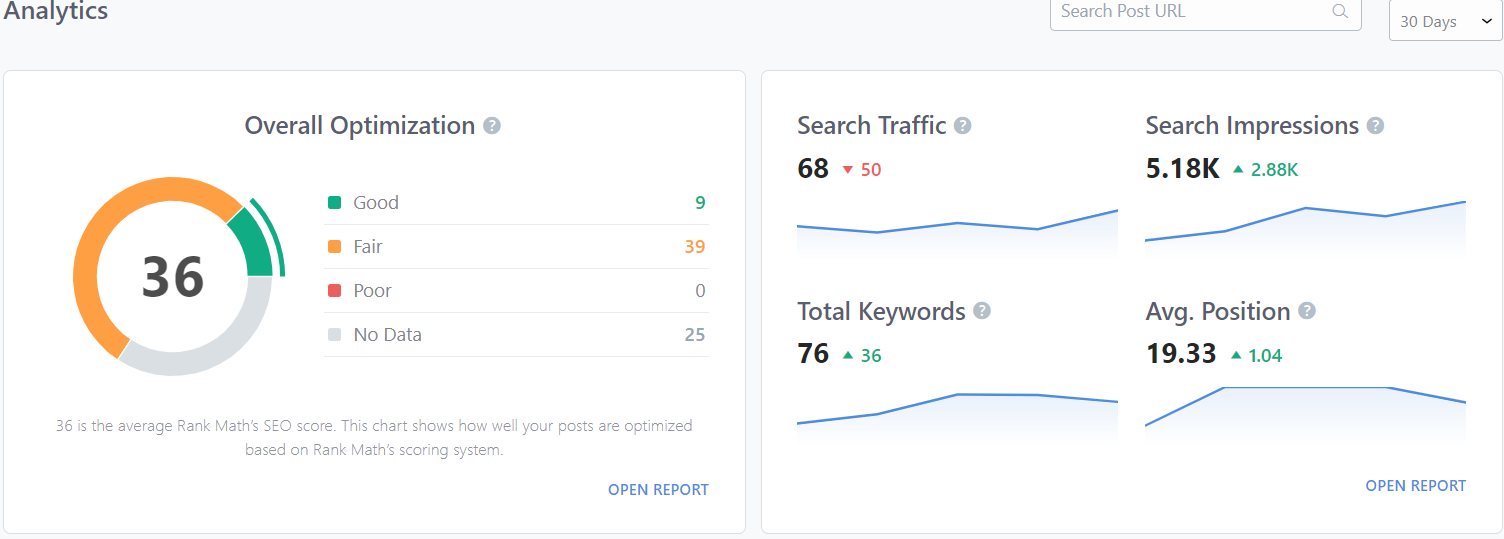1504x539 pixels.
Task: Open report under Overall Optimization
Action: (x=658, y=490)
